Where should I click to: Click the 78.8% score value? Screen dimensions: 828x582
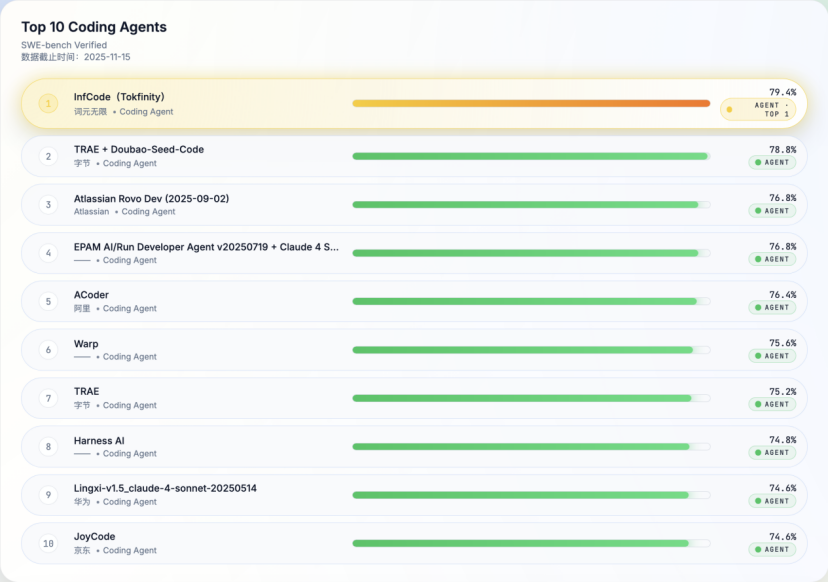point(783,149)
